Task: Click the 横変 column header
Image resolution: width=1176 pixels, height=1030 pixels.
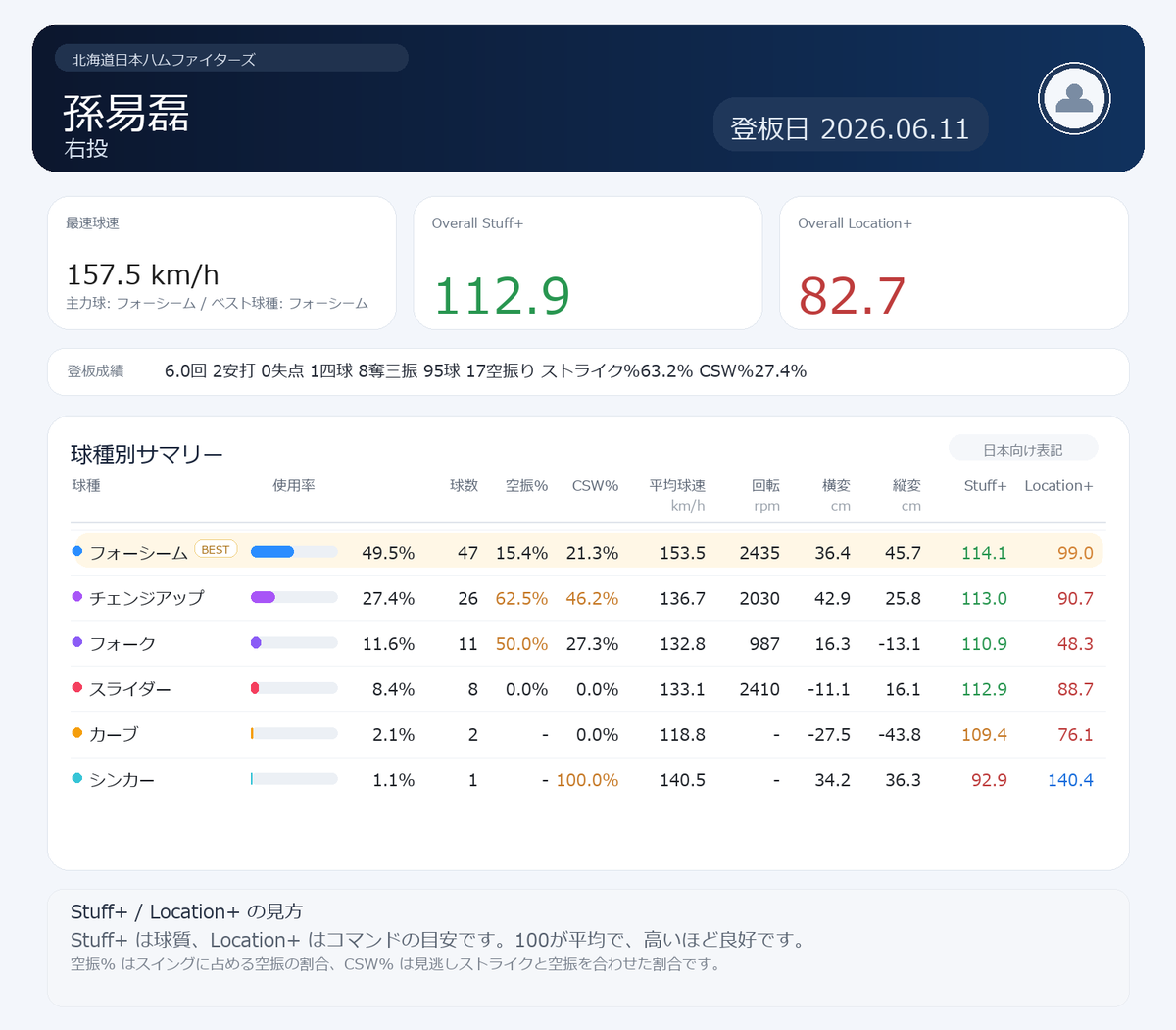Action: [836, 486]
